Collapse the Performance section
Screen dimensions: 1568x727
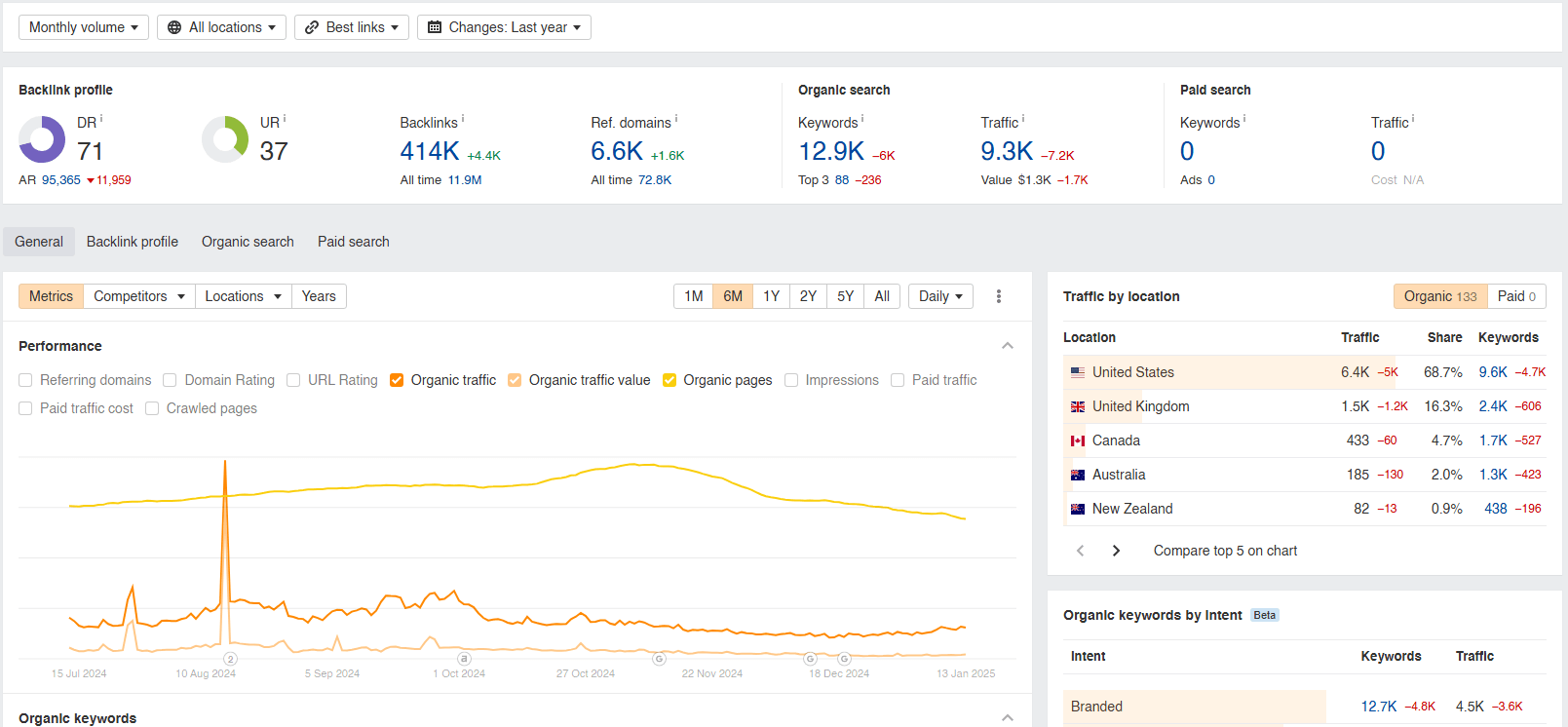pos(1008,346)
